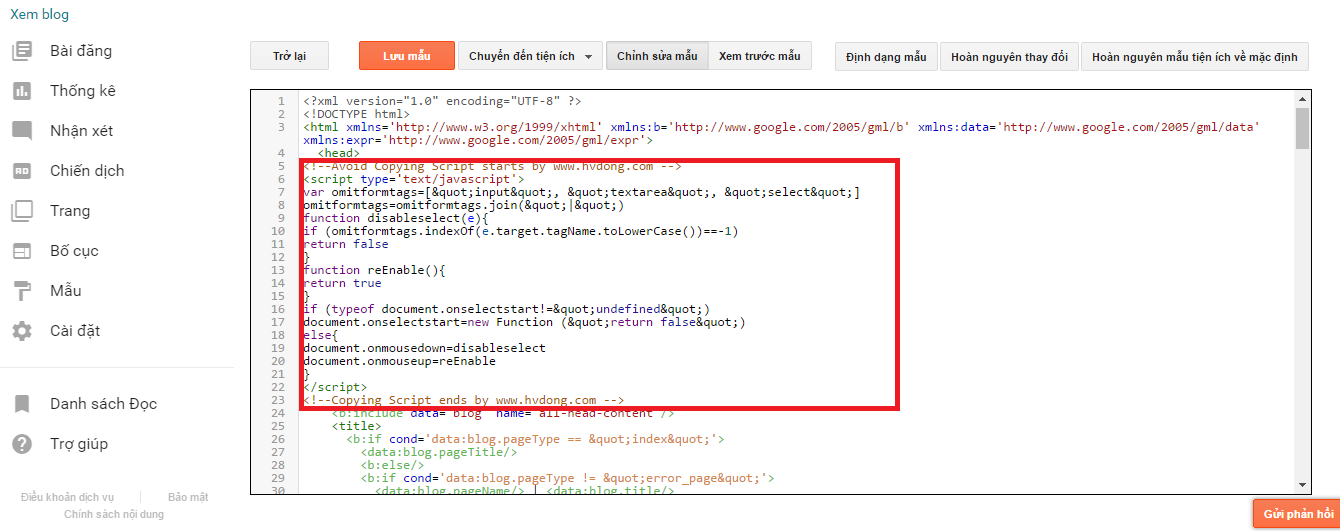Click the xml version declaration line
This screenshot has height=531, width=1340.
442,101
